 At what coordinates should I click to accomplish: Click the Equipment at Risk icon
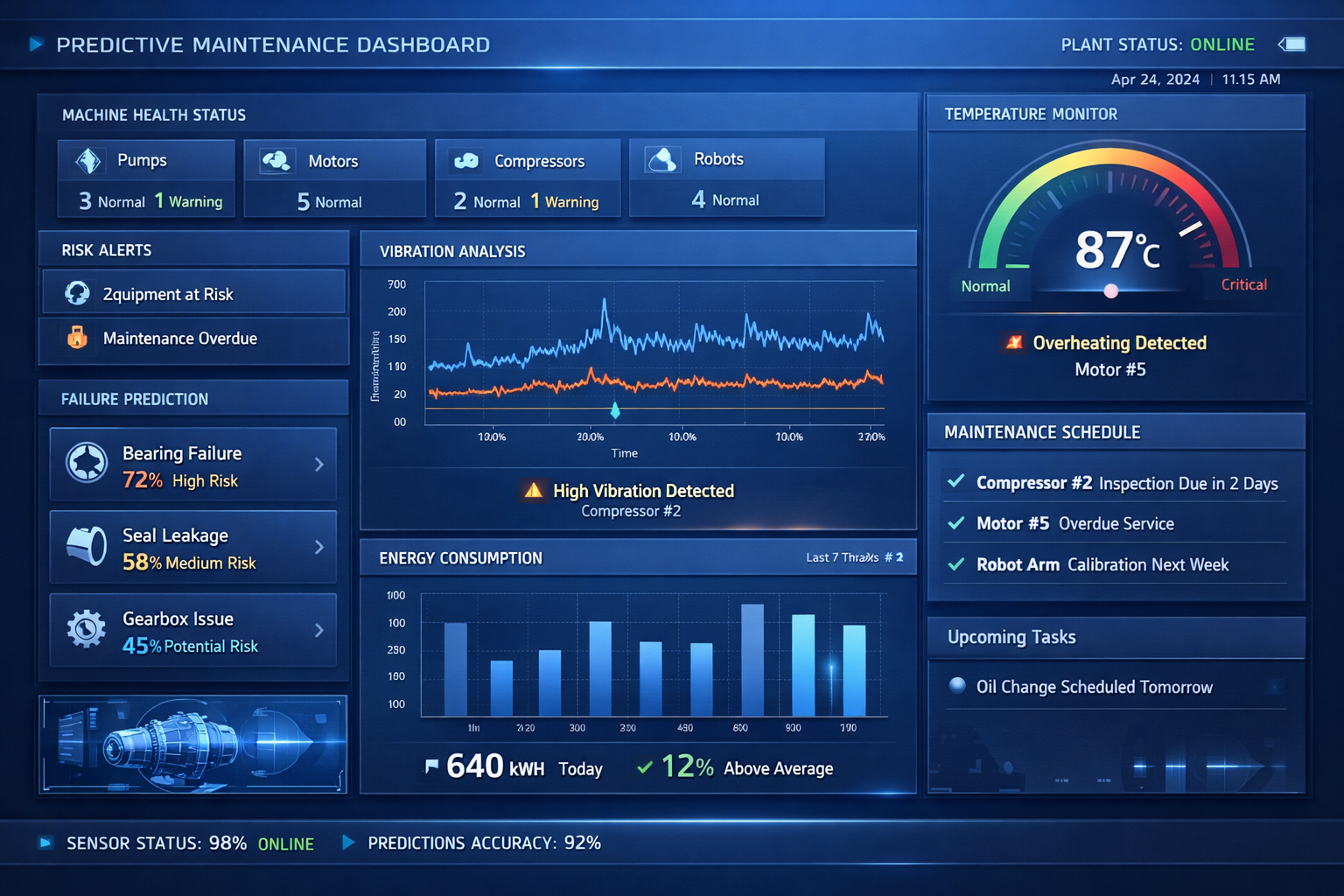pos(77,294)
